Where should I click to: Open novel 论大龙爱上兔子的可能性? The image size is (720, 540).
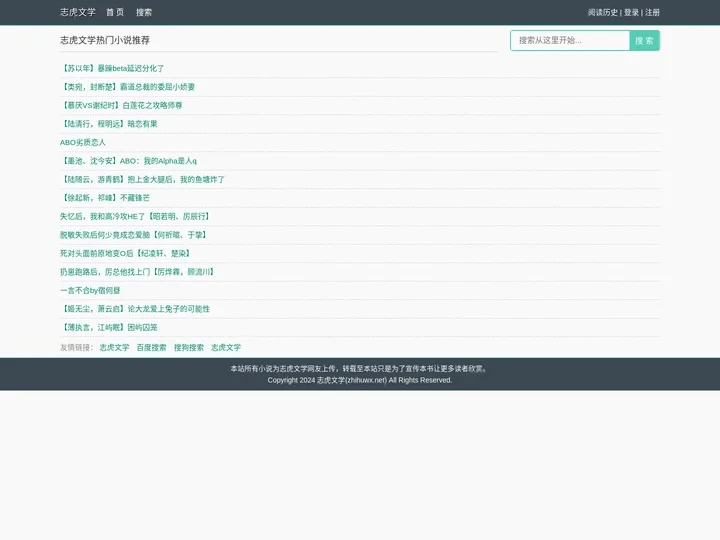pyautogui.click(x=135, y=309)
